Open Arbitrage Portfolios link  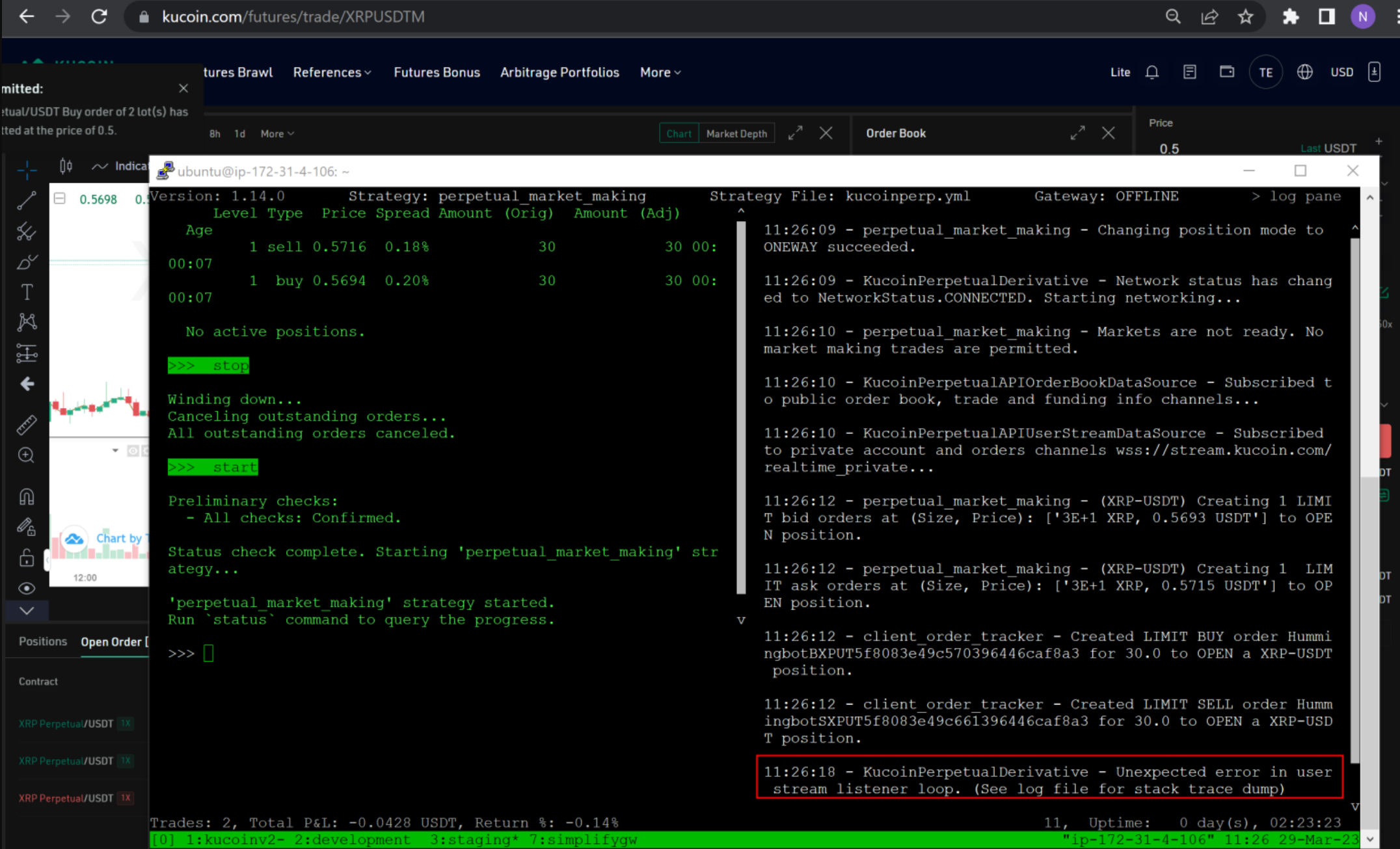coord(559,72)
